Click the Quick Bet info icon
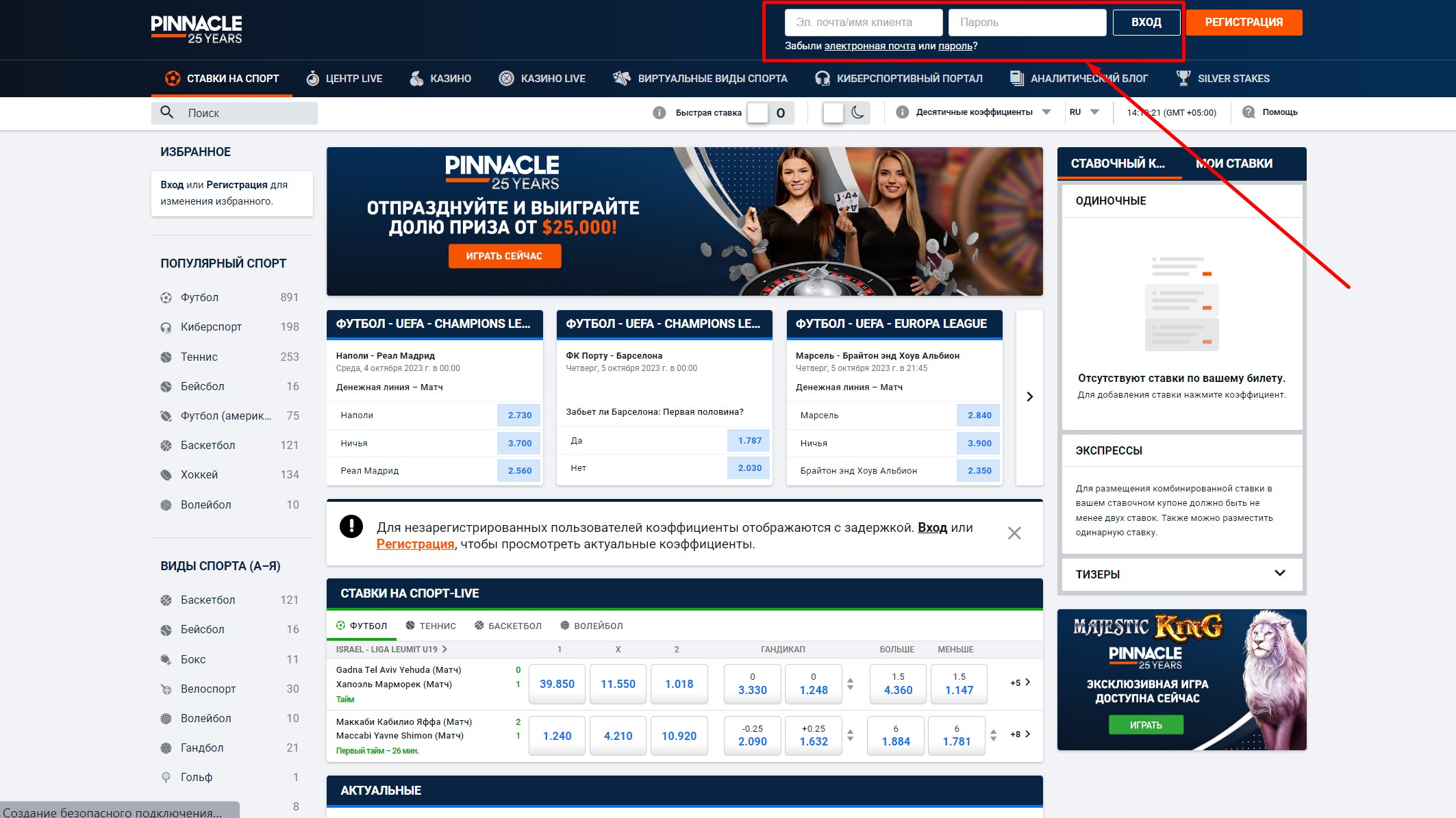This screenshot has height=818, width=1456. (659, 113)
